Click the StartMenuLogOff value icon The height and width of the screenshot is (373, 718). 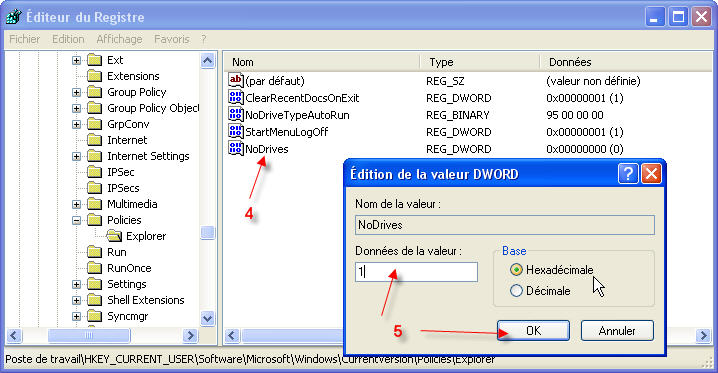coord(235,131)
